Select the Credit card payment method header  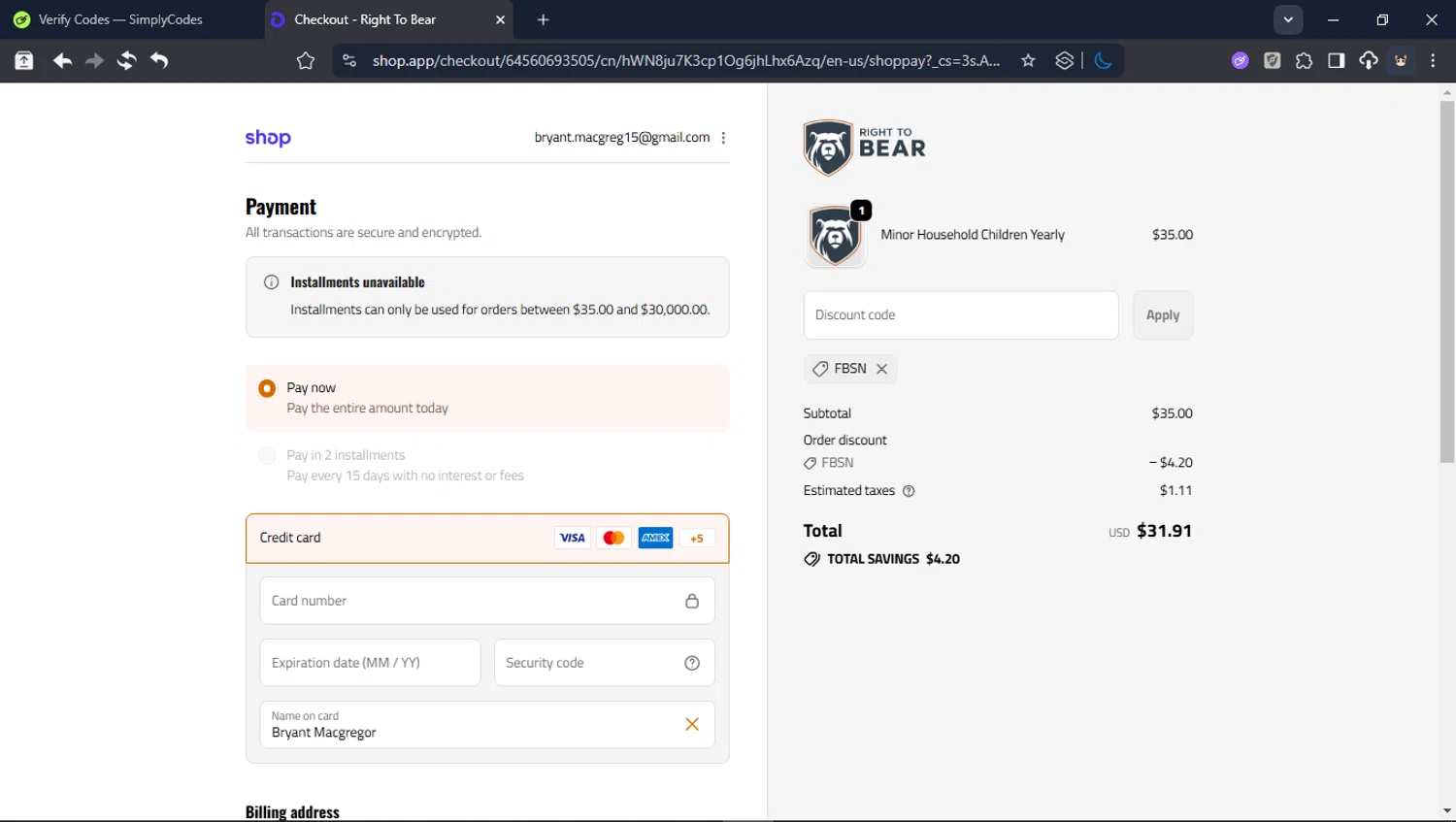pyautogui.click(x=487, y=539)
